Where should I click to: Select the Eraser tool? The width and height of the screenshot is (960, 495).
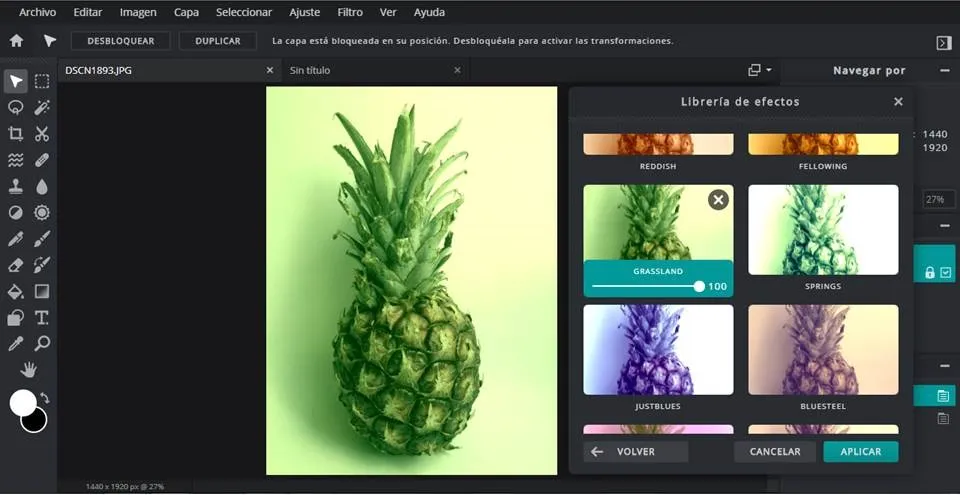15,265
